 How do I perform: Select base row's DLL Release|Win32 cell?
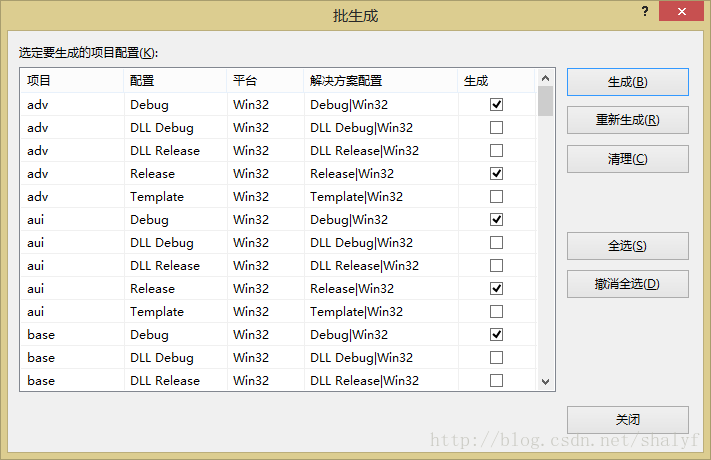point(381,381)
